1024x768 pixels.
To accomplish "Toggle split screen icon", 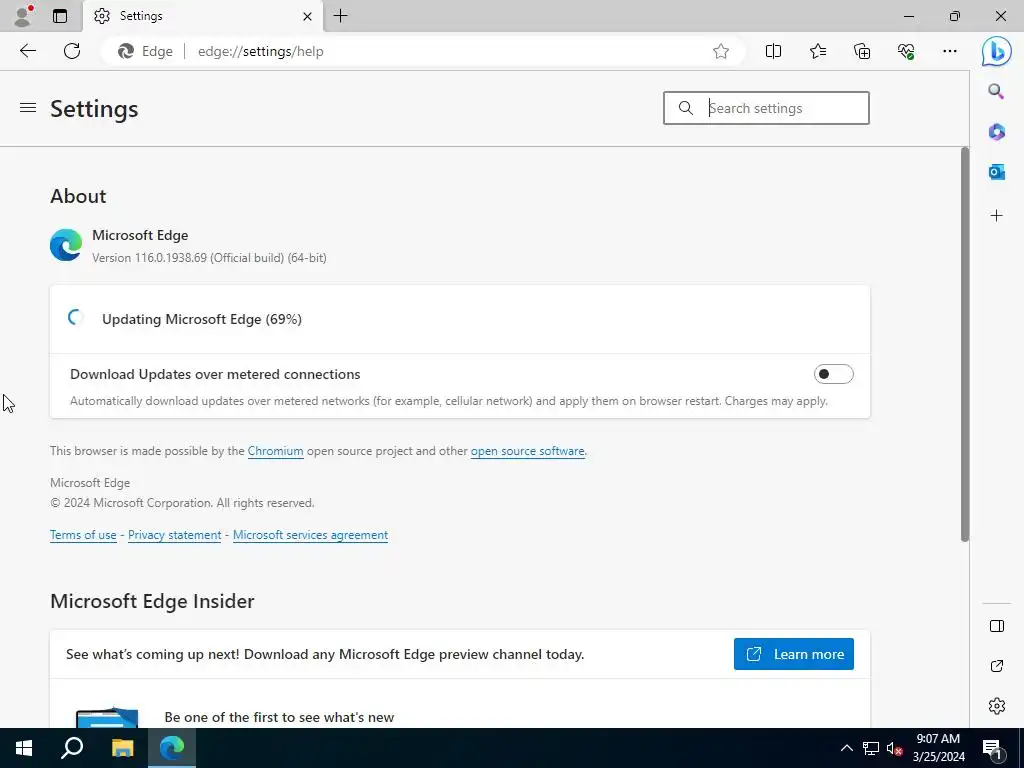I will [773, 51].
